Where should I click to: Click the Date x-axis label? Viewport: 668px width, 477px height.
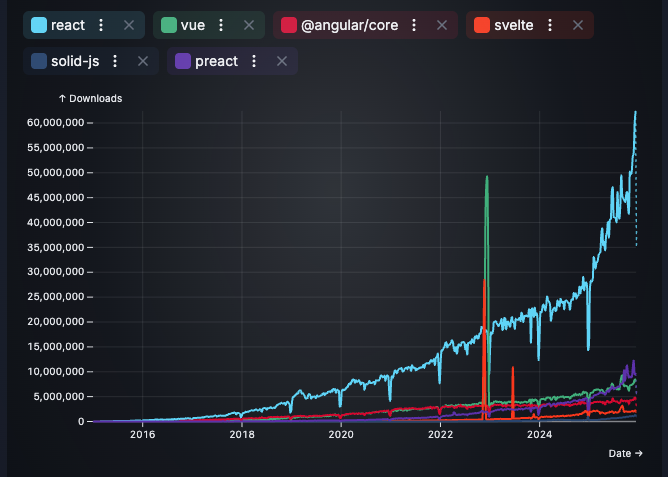(x=625, y=454)
